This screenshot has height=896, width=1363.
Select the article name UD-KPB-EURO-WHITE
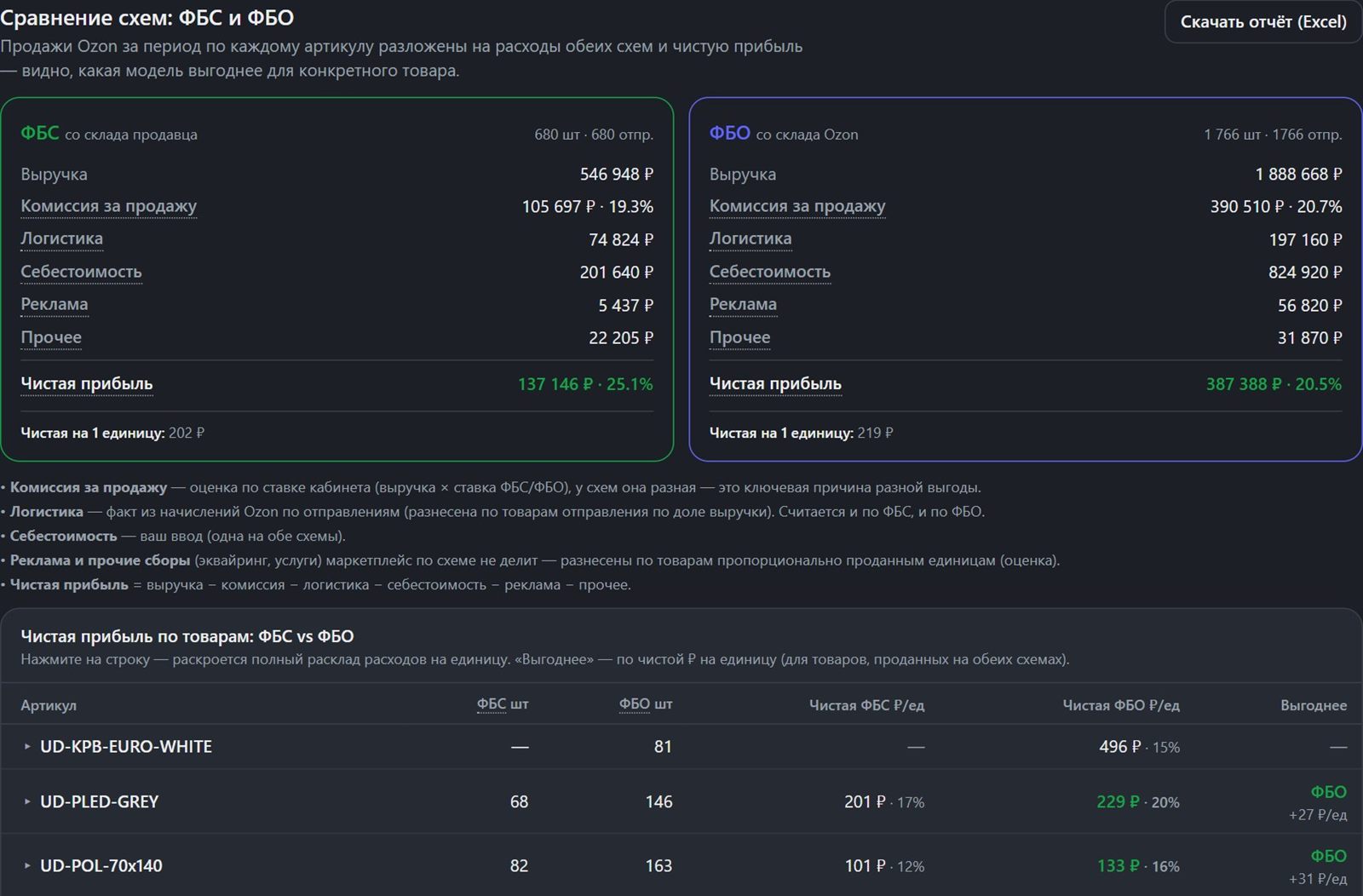click(126, 747)
